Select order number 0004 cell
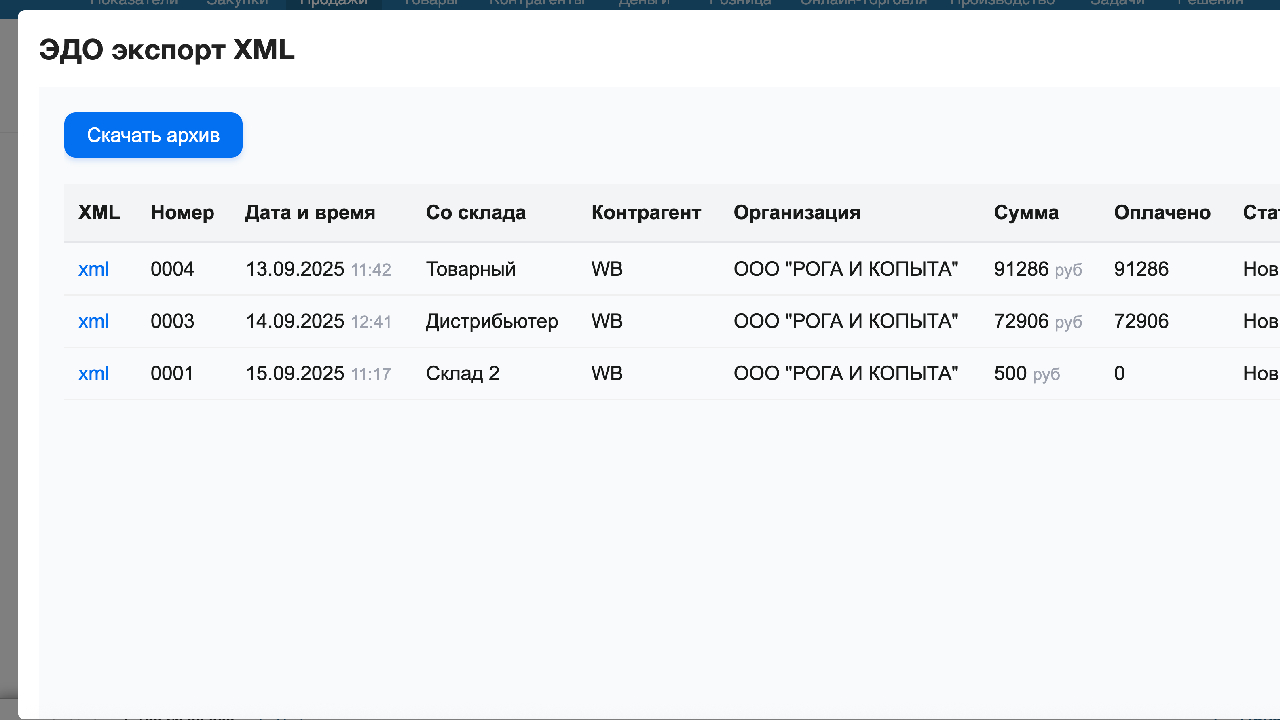The width and height of the screenshot is (1280, 720). coord(172,269)
